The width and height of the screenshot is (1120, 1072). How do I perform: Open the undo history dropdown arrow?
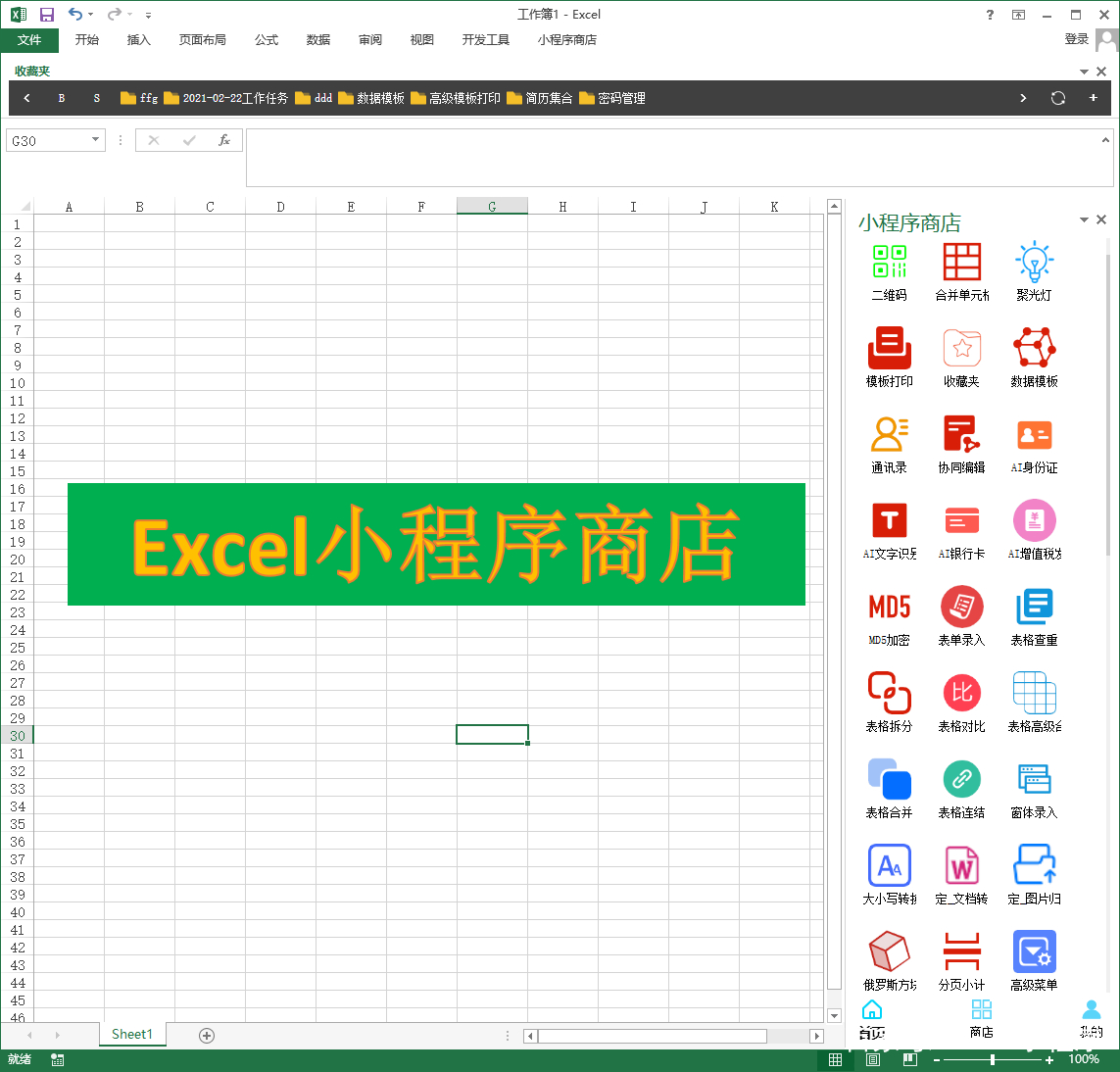pyautogui.click(x=91, y=15)
